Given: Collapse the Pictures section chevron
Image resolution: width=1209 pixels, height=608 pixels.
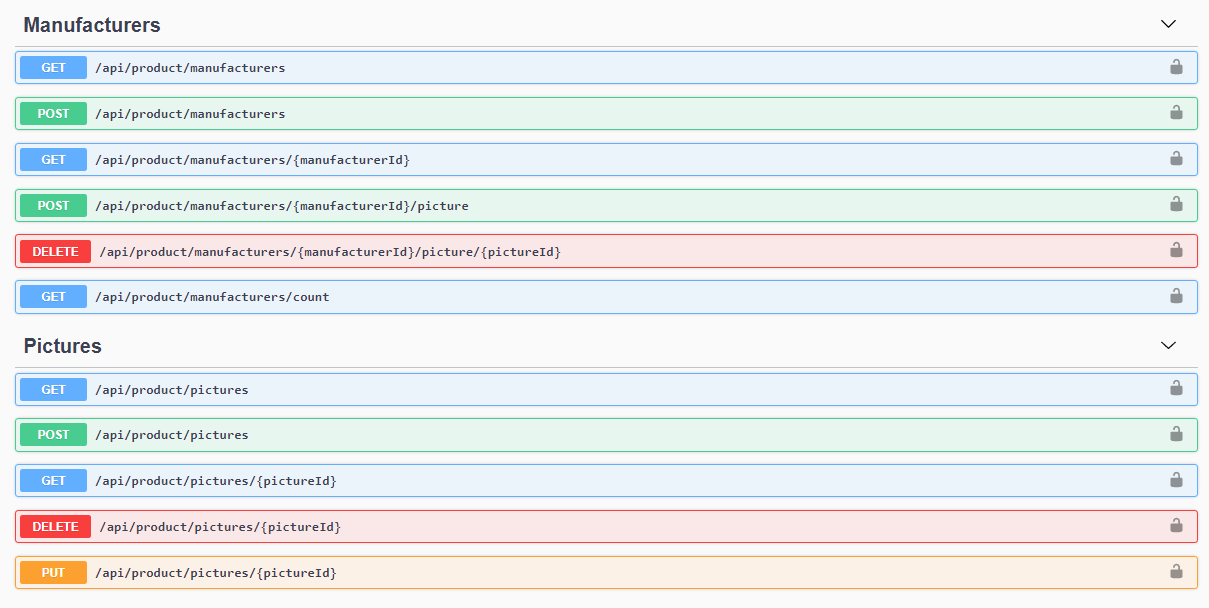Looking at the screenshot, I should 1168,345.
